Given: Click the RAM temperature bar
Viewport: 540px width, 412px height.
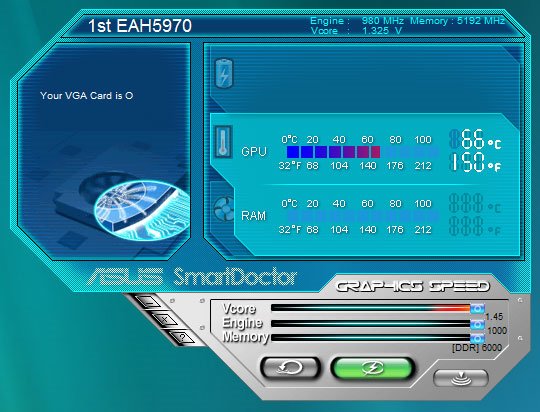Looking at the screenshot, I should tap(362, 216).
